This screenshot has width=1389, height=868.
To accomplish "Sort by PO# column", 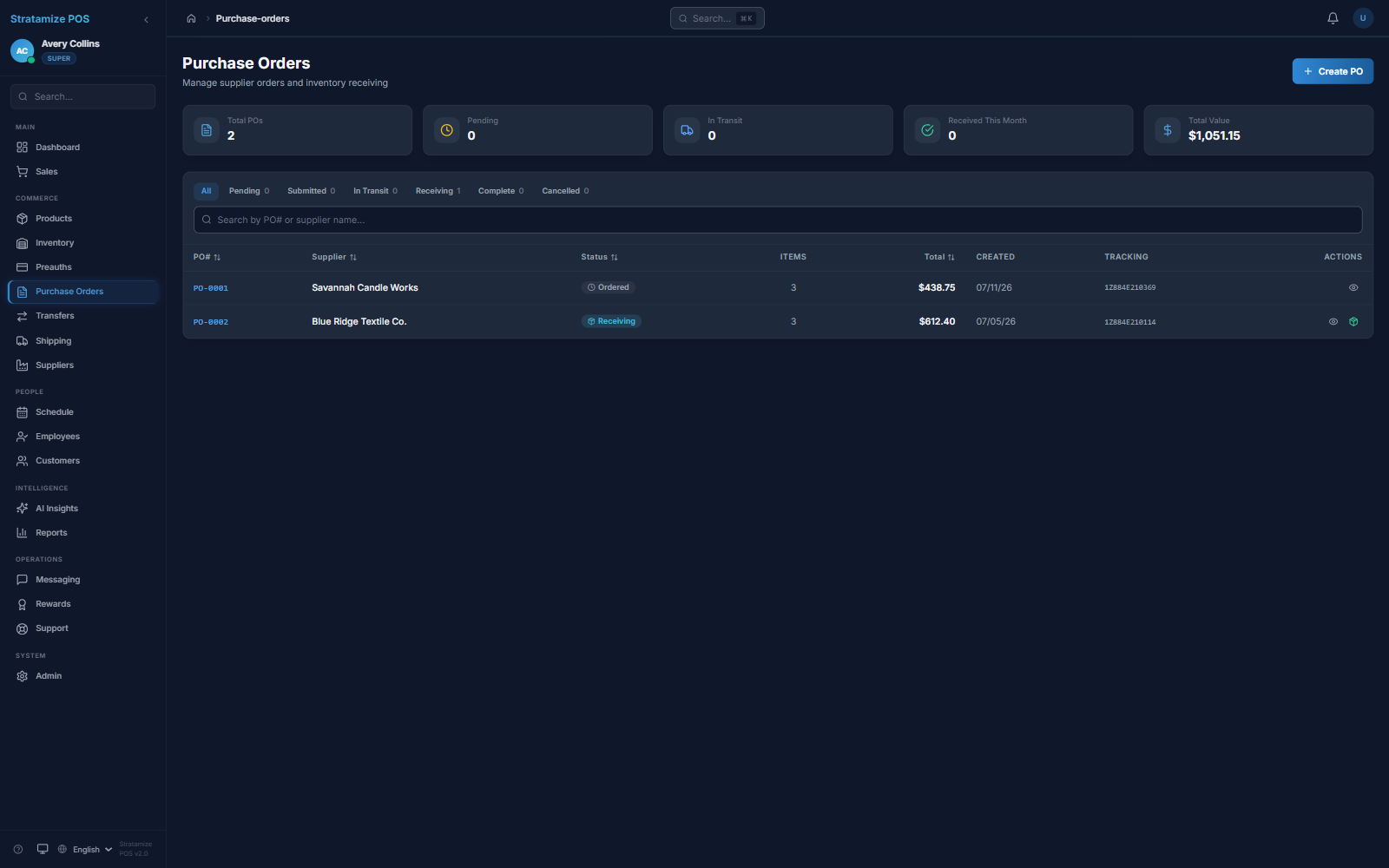I will click(x=207, y=257).
